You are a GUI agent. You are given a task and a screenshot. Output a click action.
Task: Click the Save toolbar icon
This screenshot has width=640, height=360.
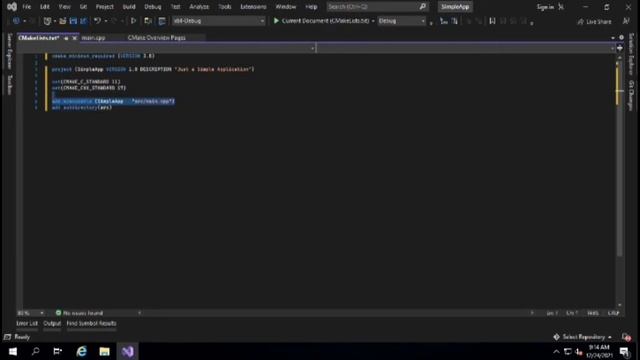coord(73,21)
